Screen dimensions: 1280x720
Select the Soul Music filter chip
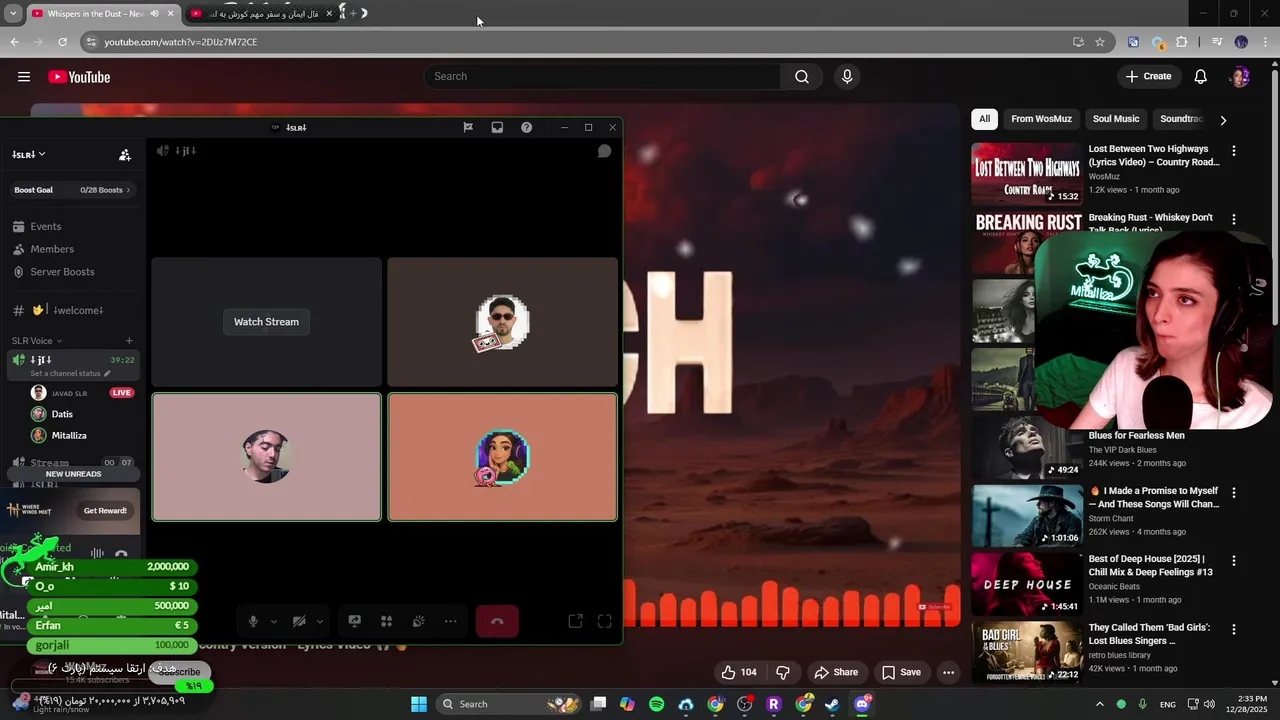pyautogui.click(x=1116, y=119)
